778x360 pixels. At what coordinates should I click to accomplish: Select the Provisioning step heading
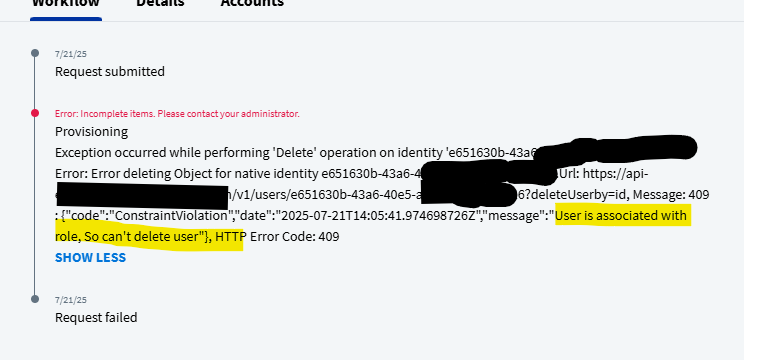click(x=91, y=132)
